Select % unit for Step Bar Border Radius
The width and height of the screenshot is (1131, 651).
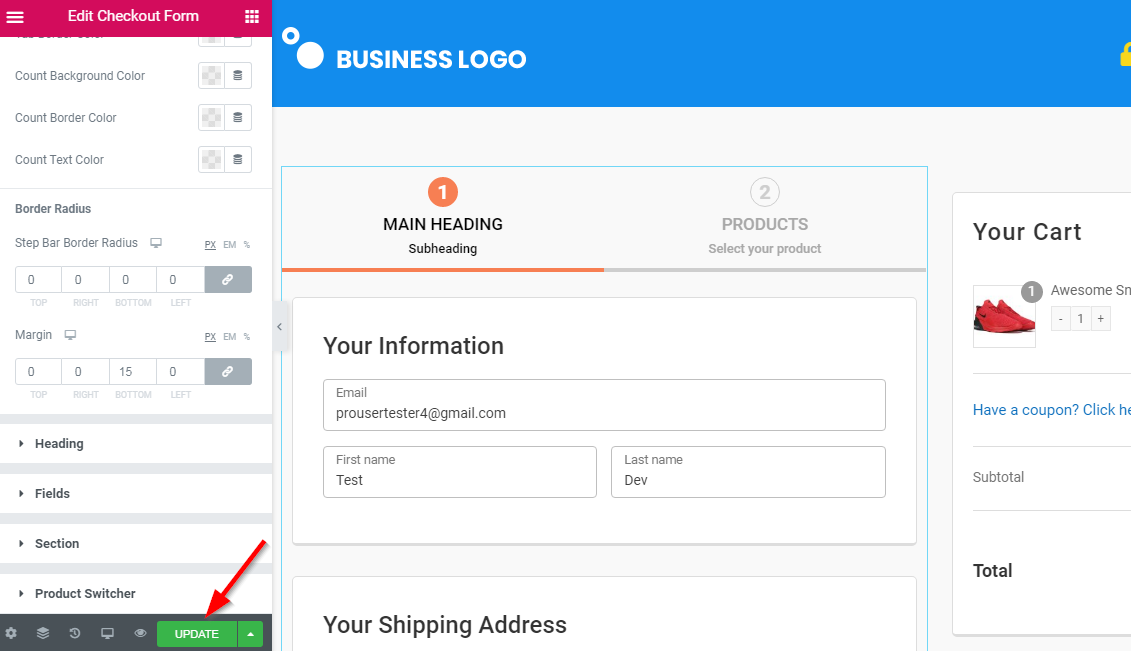point(247,244)
